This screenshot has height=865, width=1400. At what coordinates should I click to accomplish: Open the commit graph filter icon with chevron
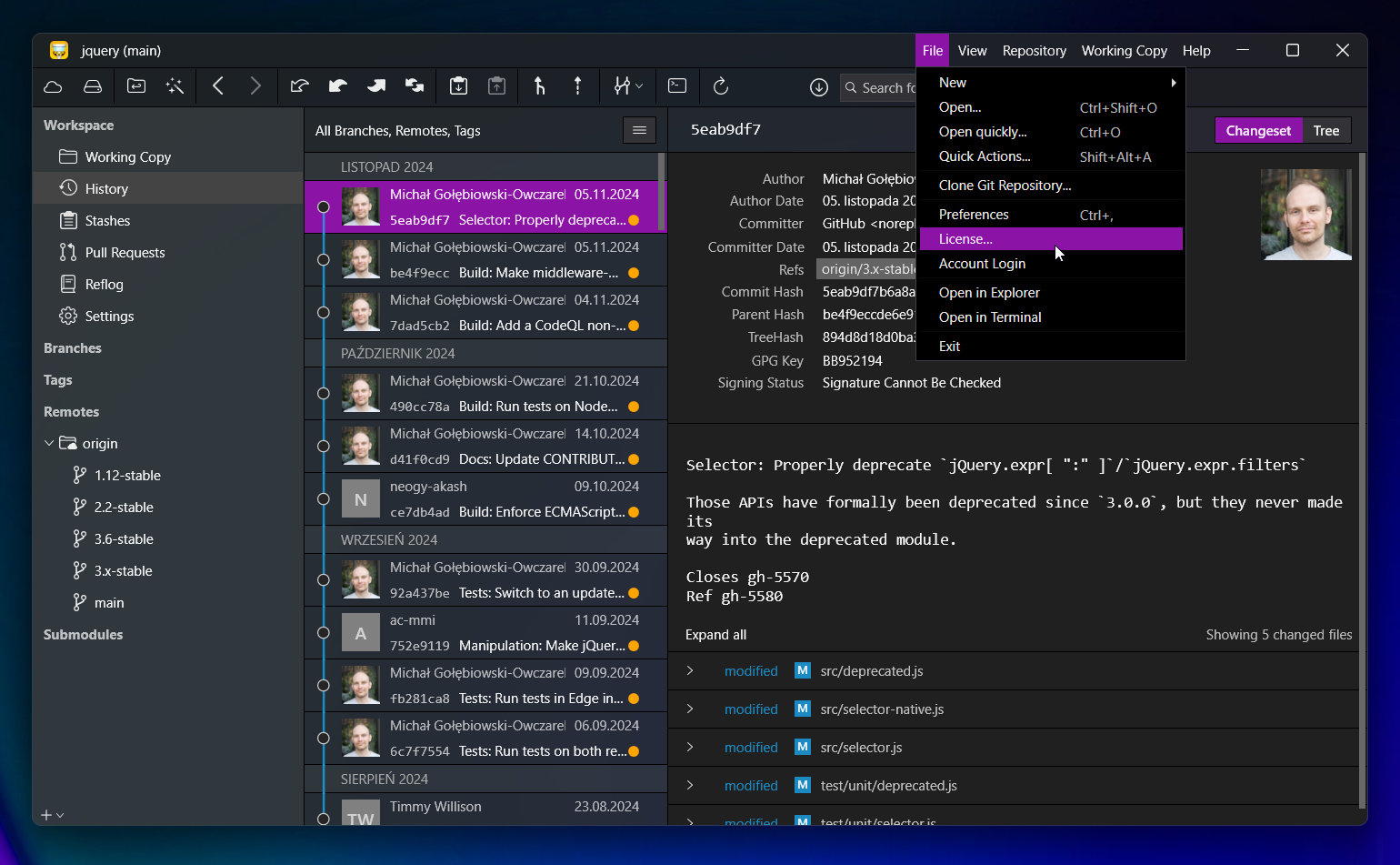(627, 85)
